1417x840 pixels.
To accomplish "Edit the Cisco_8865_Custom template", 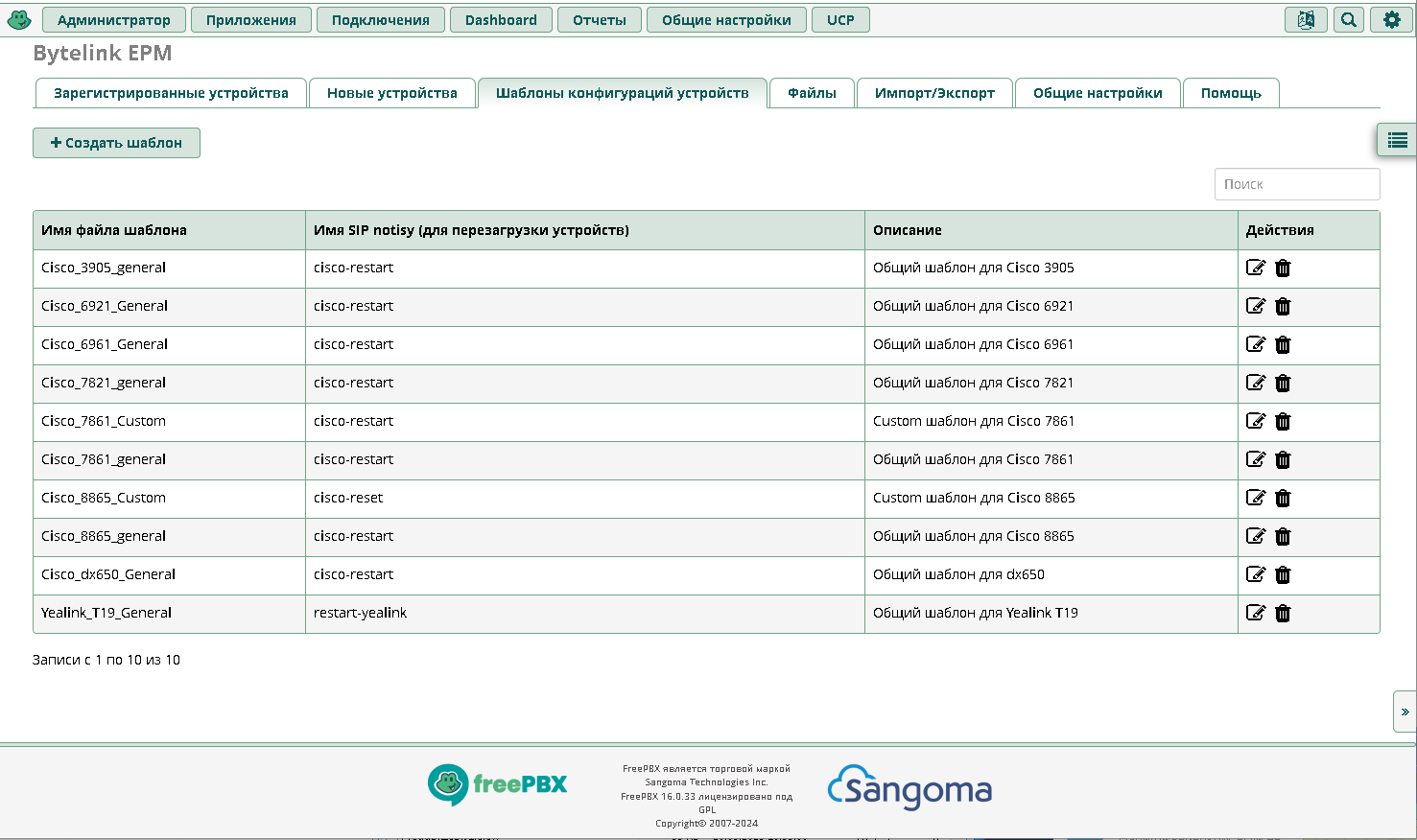I will click(x=1255, y=498).
